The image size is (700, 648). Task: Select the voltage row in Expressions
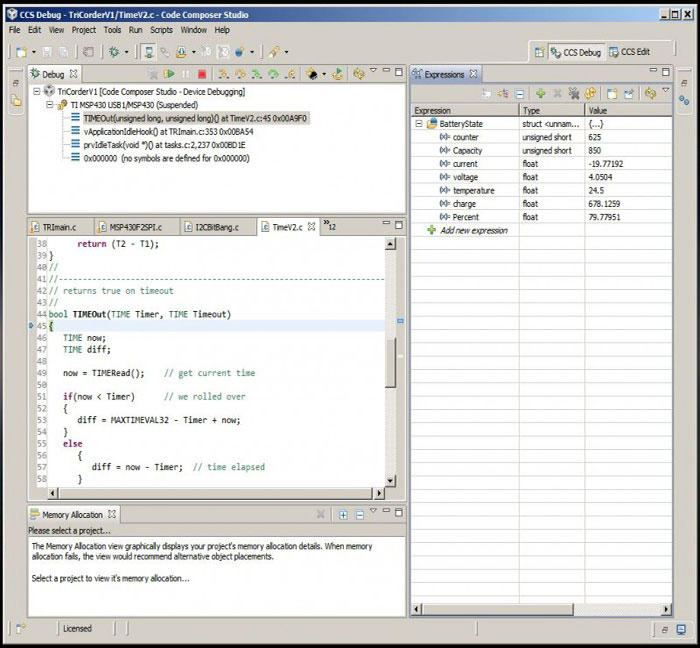(465, 177)
